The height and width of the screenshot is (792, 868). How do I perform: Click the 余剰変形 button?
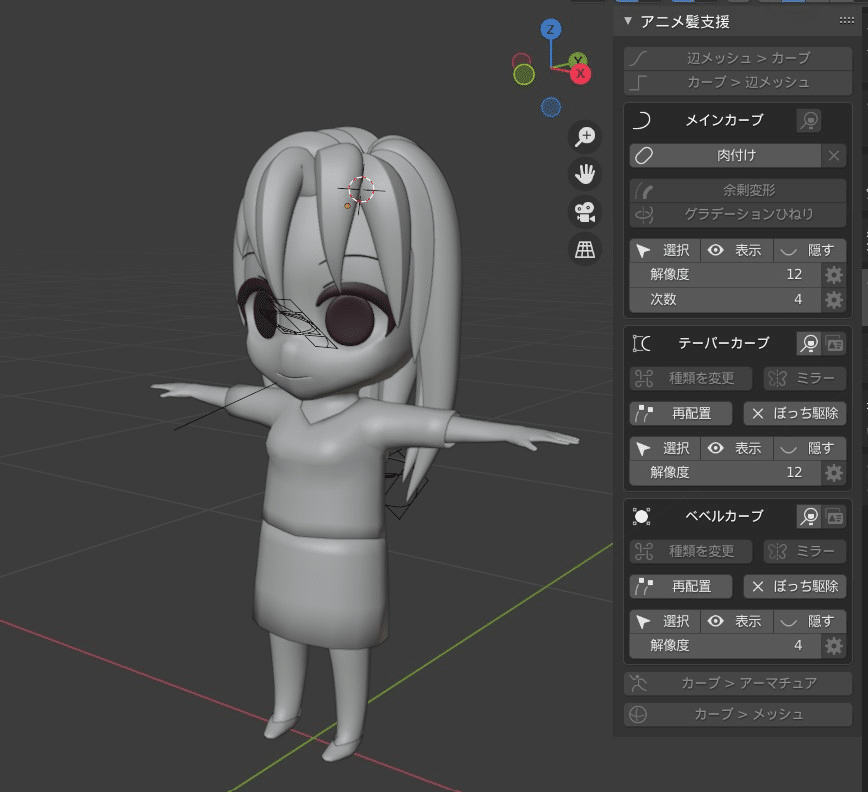pos(738,190)
